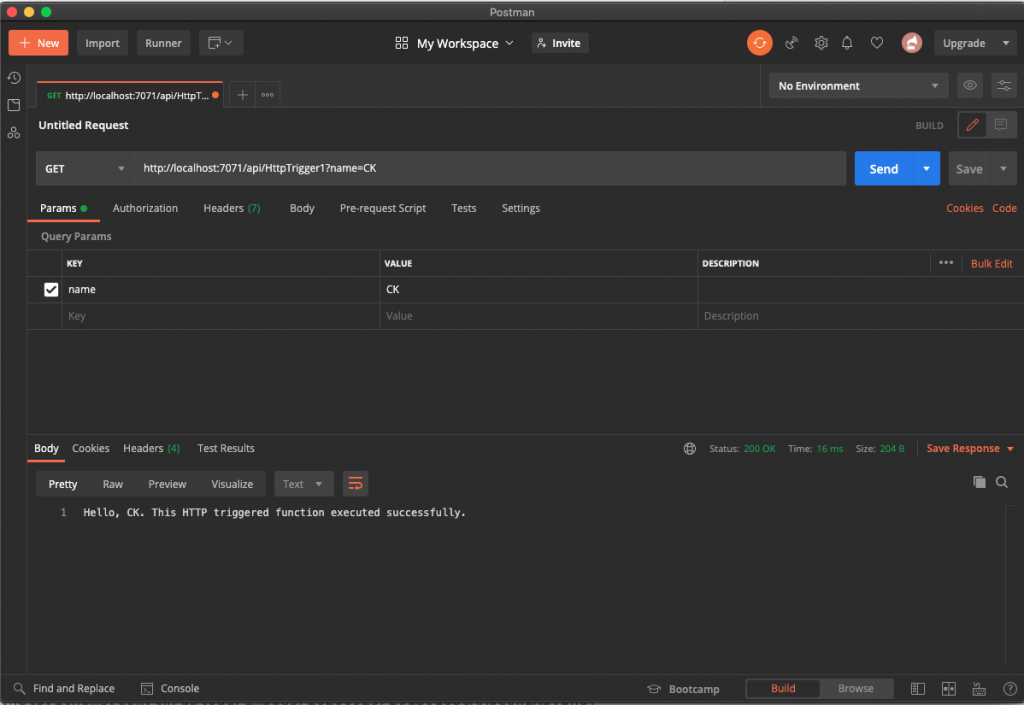Viewport: 1024px width, 705px height.
Task: Click the heart icon in header
Action: [876, 43]
